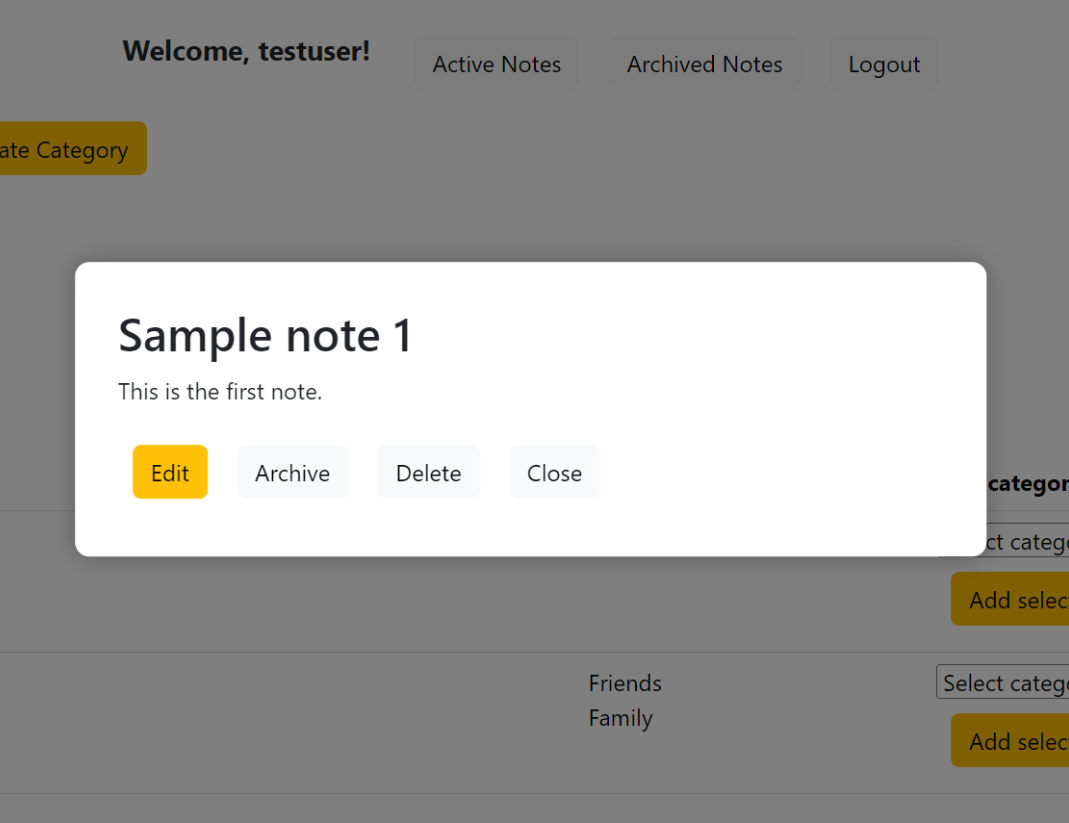
Task: Click the upper Add selected button
Action: tap(1012, 599)
